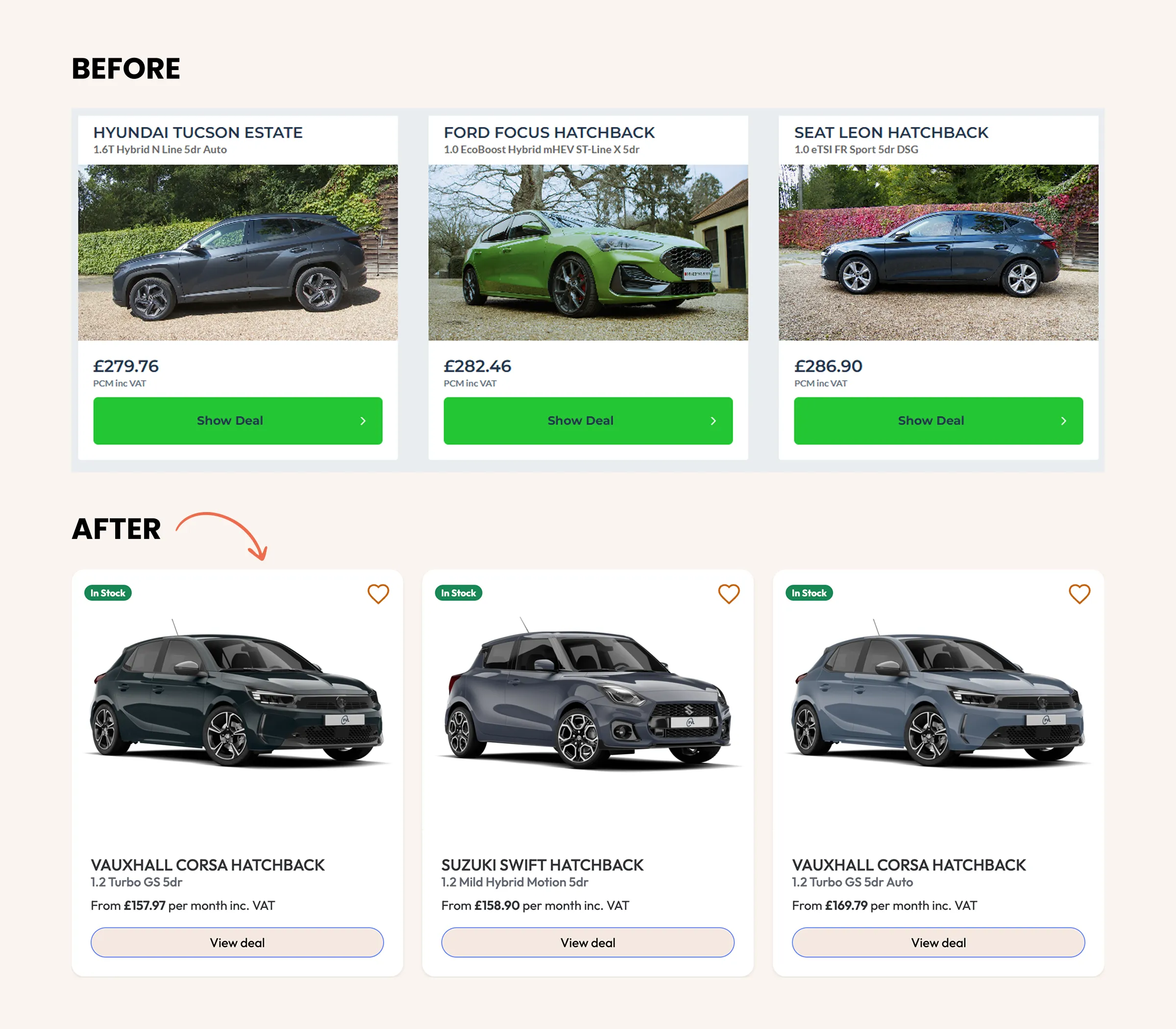1176x1029 pixels.
Task: Show Deal for Ford Focus Hatchback
Action: pos(588,421)
